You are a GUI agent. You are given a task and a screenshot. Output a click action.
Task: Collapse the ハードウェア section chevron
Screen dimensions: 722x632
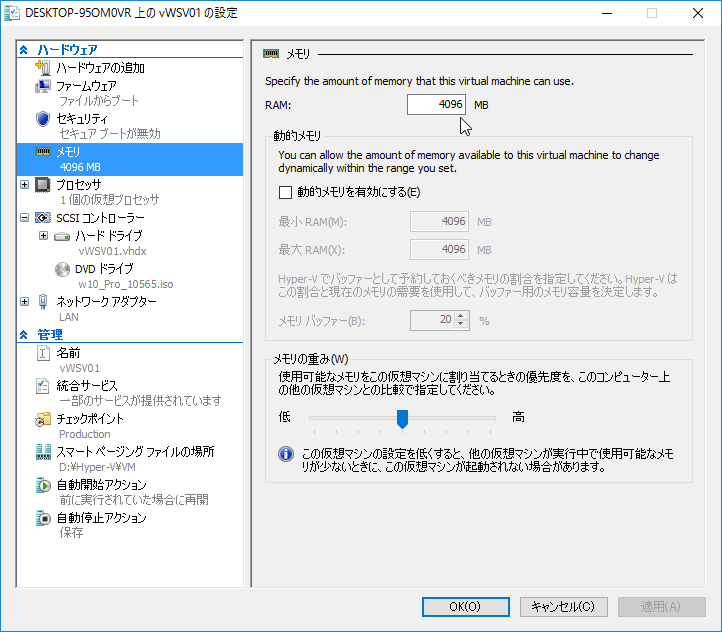(23, 50)
